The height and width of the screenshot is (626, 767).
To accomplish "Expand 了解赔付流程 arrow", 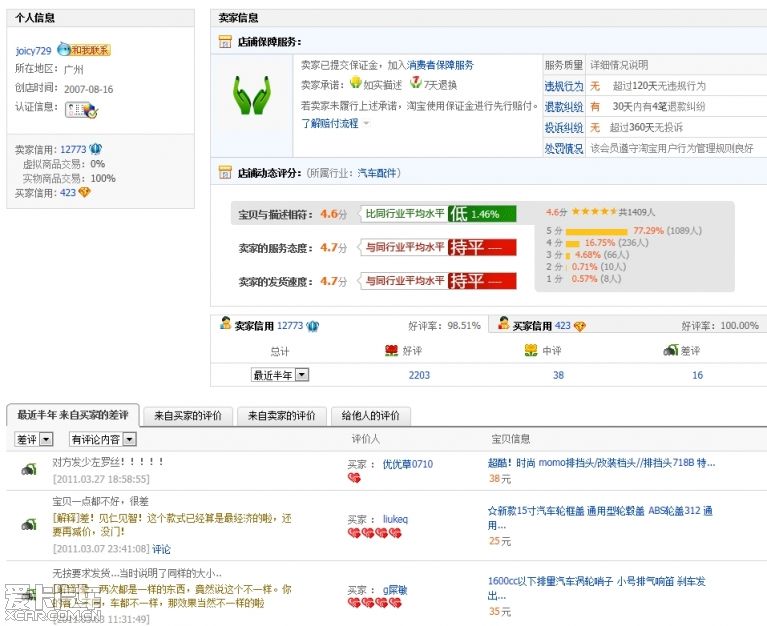I will point(366,123).
